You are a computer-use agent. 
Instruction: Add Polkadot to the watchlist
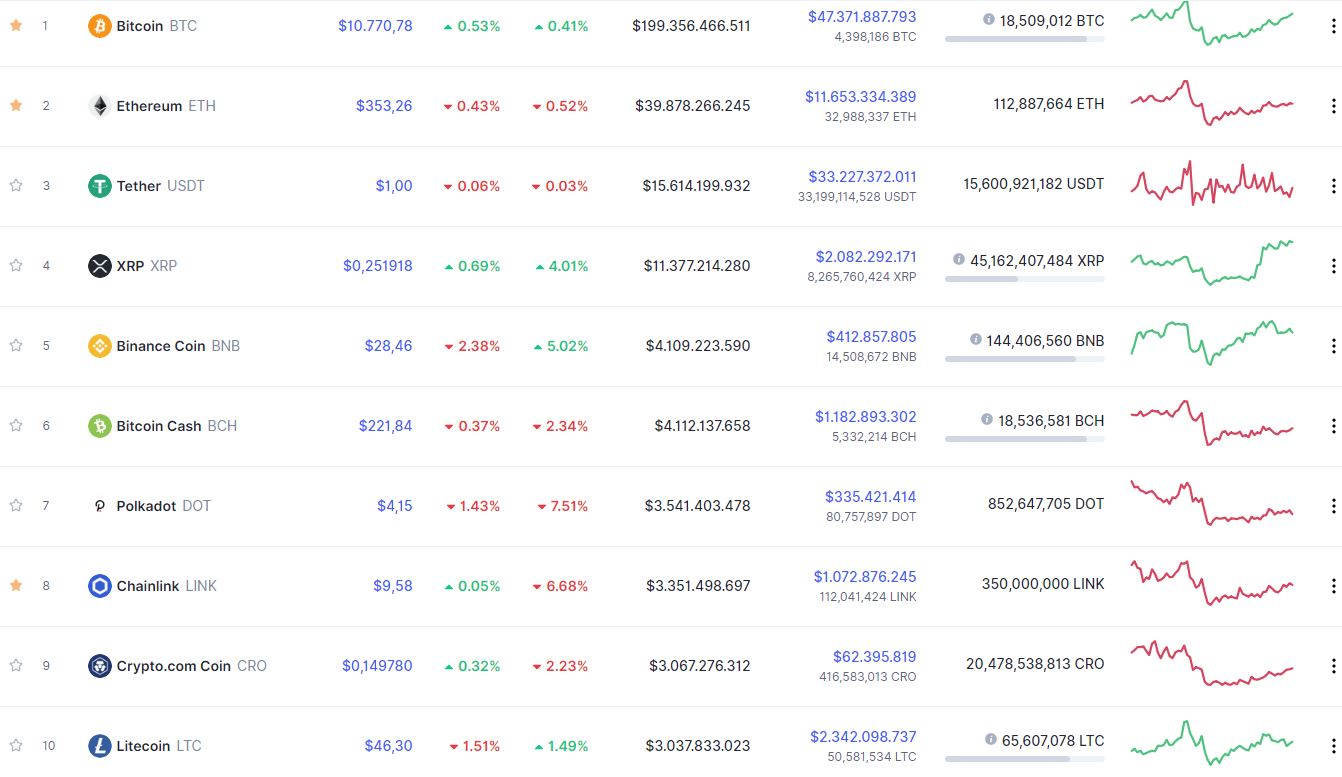coord(16,505)
